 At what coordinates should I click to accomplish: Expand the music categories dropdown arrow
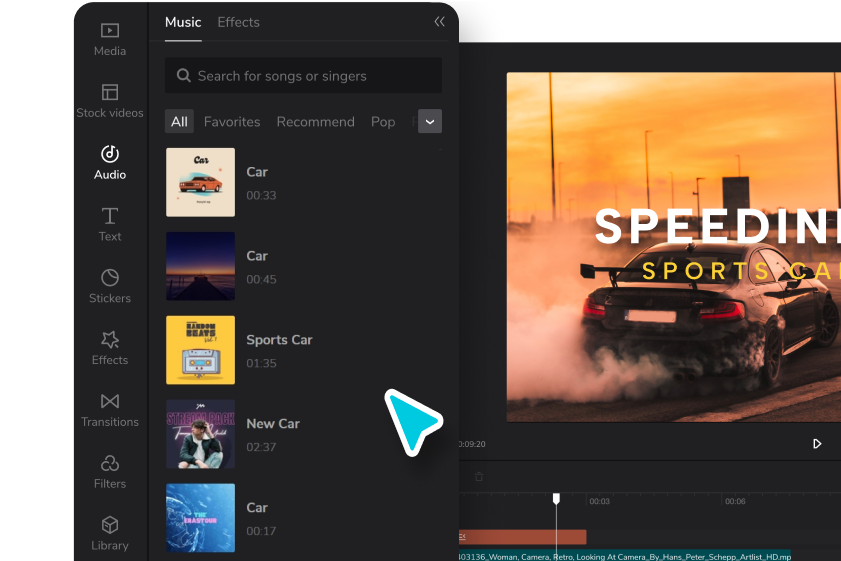430,121
